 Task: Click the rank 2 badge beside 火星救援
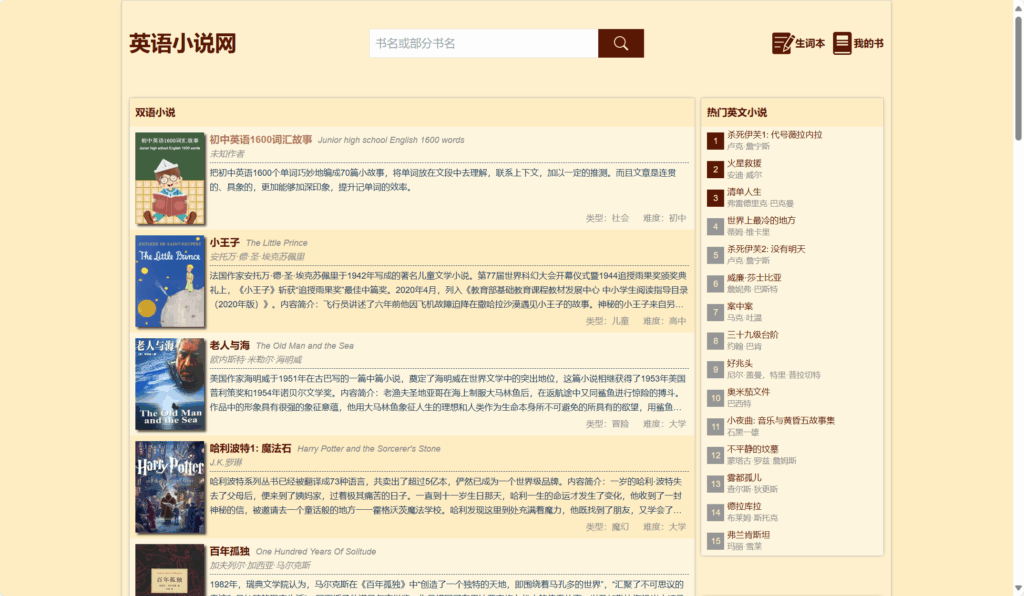tap(715, 169)
